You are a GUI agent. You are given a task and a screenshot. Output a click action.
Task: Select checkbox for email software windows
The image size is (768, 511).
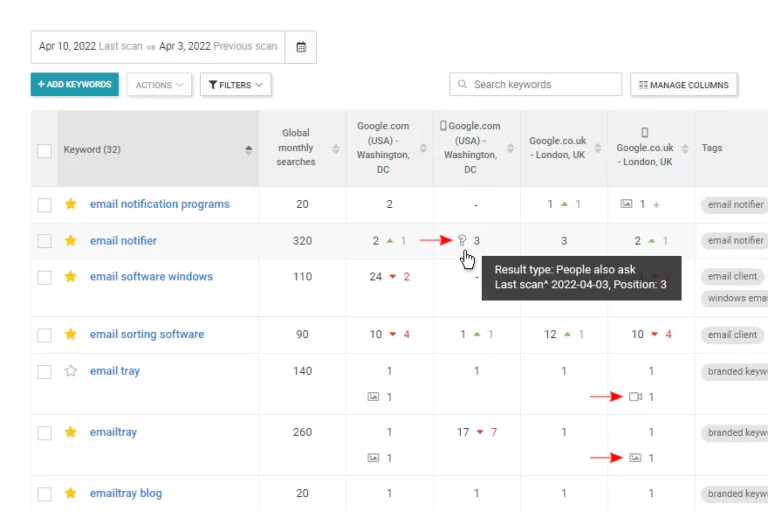(x=45, y=277)
